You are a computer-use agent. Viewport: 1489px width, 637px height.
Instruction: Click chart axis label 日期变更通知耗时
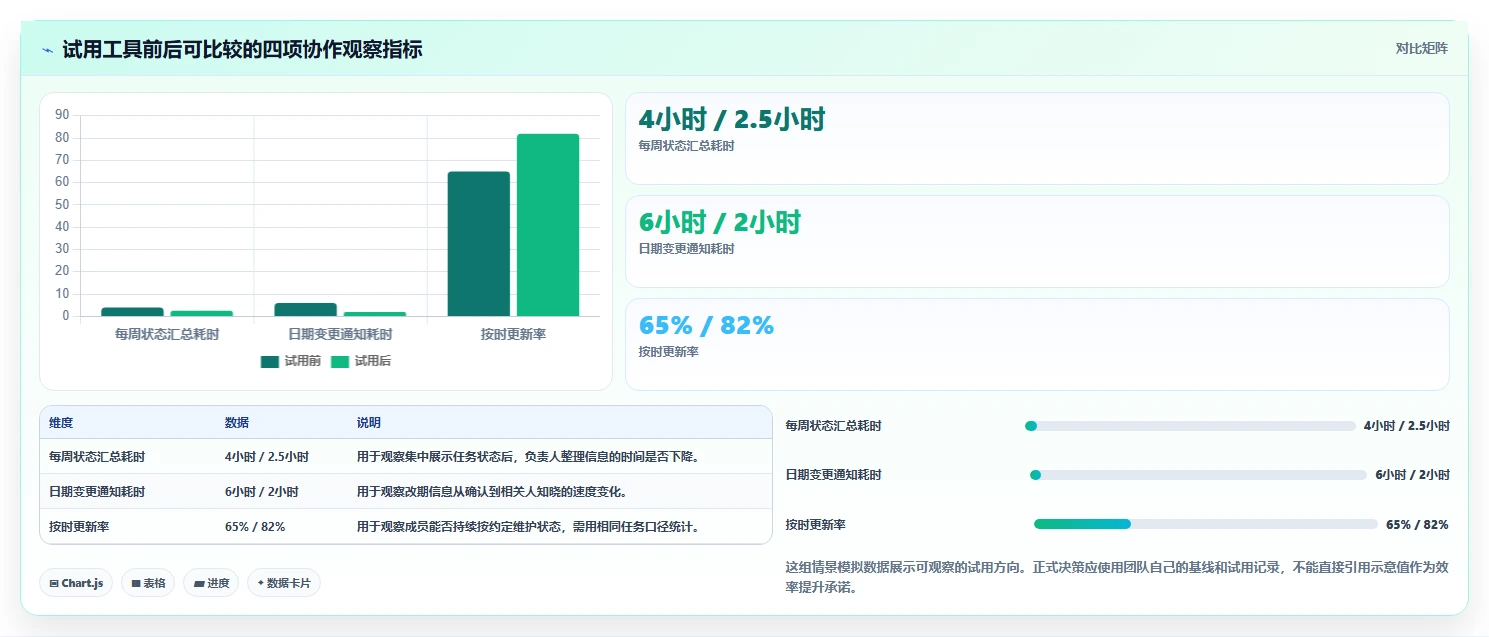(x=340, y=334)
